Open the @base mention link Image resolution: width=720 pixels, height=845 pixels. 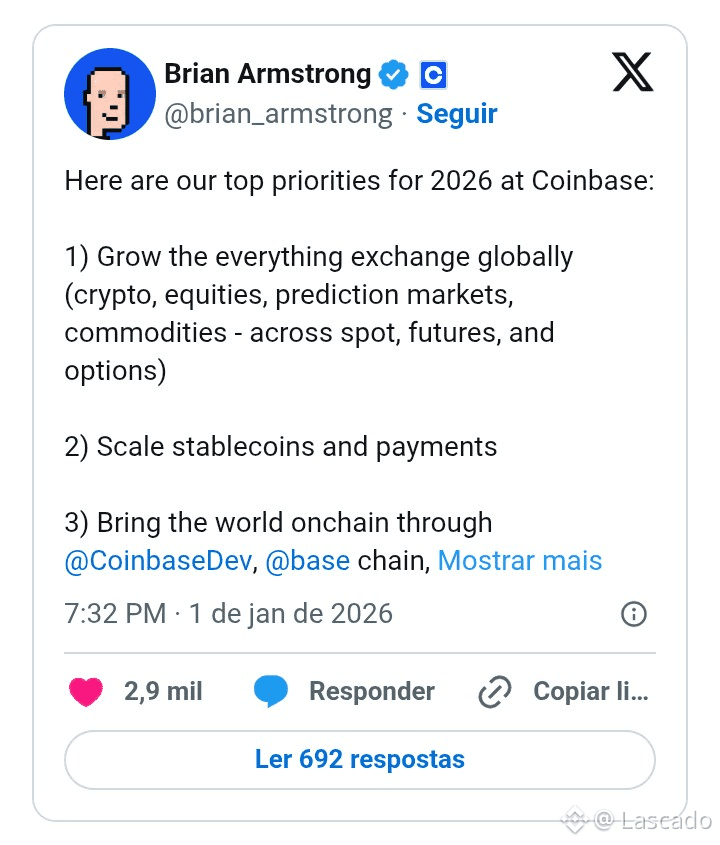coord(308,561)
